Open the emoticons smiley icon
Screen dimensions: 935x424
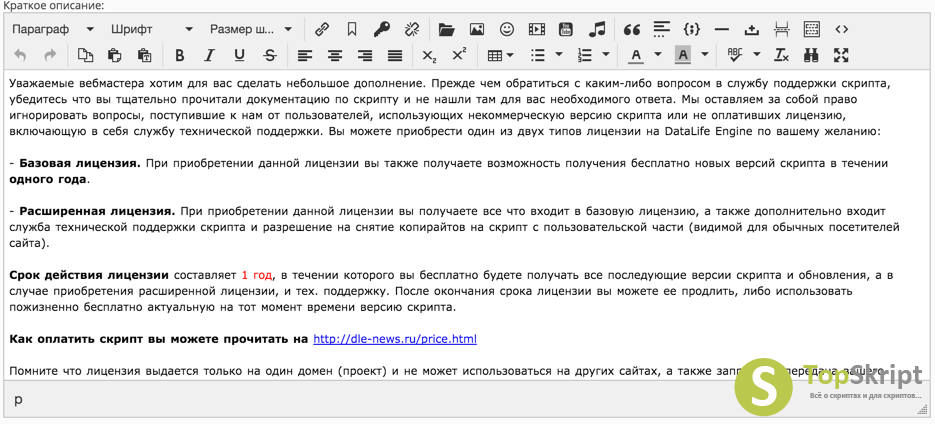tap(507, 29)
